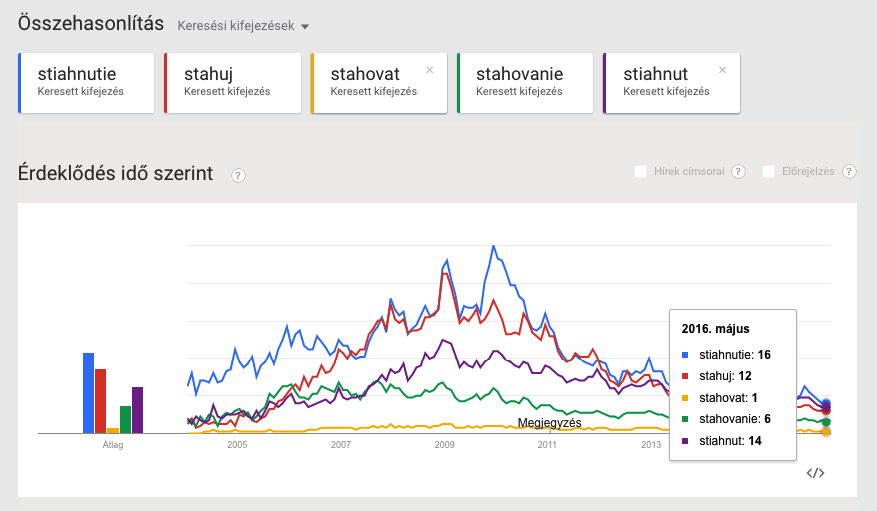Click the Megjegyzés note on chart
877x511 pixels.
click(549, 423)
